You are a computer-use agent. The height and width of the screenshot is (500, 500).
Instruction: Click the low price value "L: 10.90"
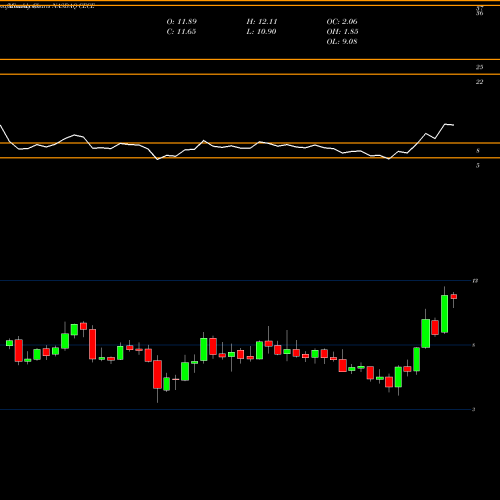[x=261, y=32]
